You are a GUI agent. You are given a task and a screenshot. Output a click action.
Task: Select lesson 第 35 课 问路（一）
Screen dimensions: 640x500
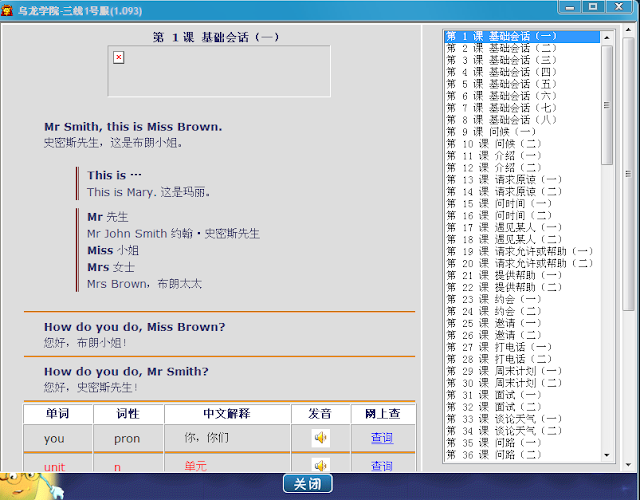(522, 443)
